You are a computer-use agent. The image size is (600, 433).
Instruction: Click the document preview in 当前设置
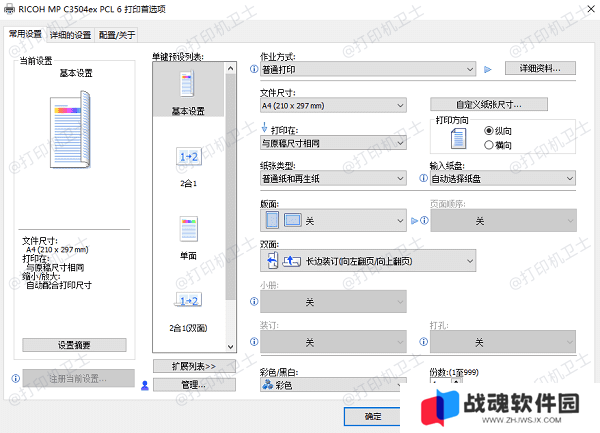point(71,130)
